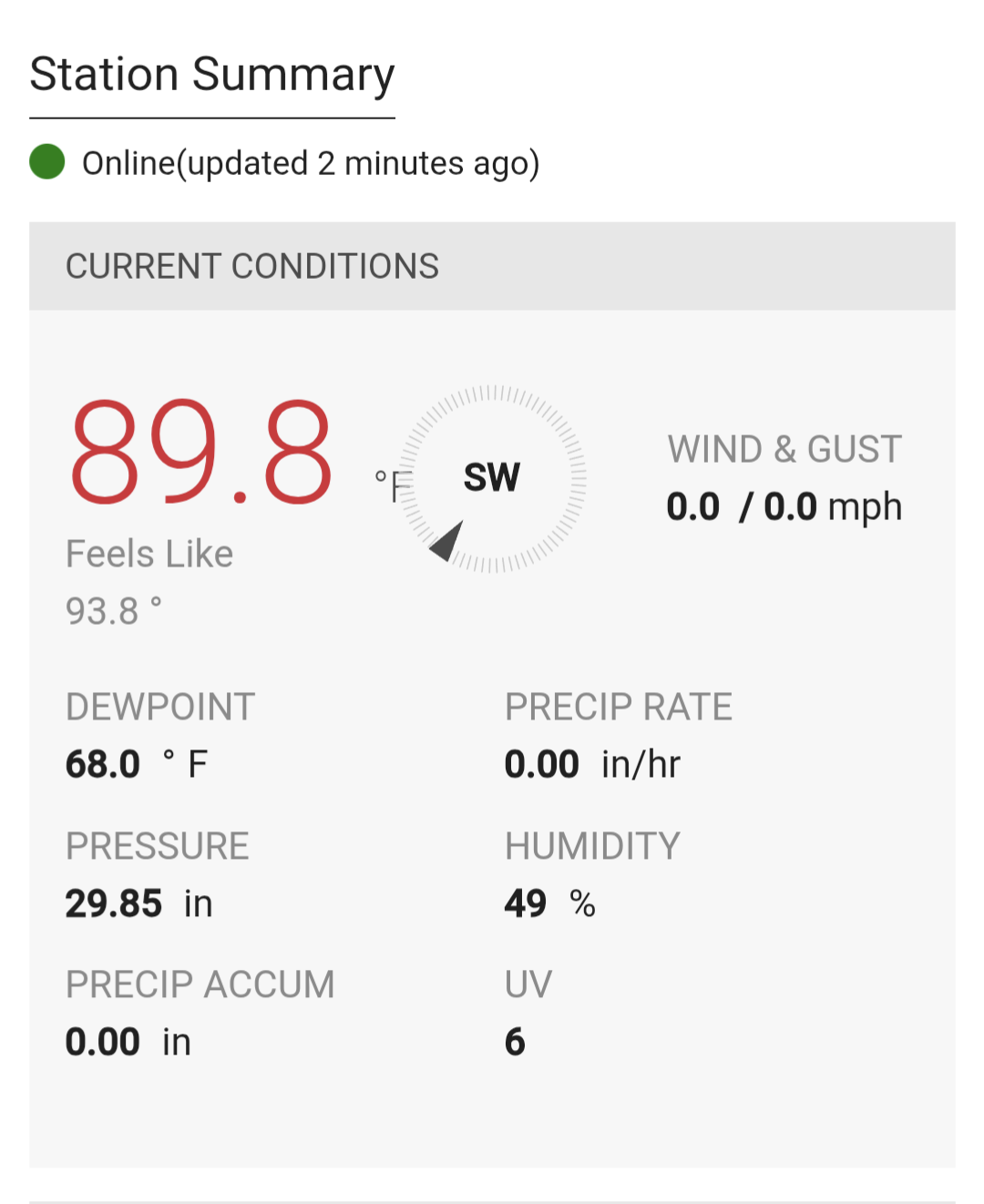Click the Dewpoint 68.0 °F value
The width and height of the screenshot is (984, 1204).
pyautogui.click(x=137, y=764)
